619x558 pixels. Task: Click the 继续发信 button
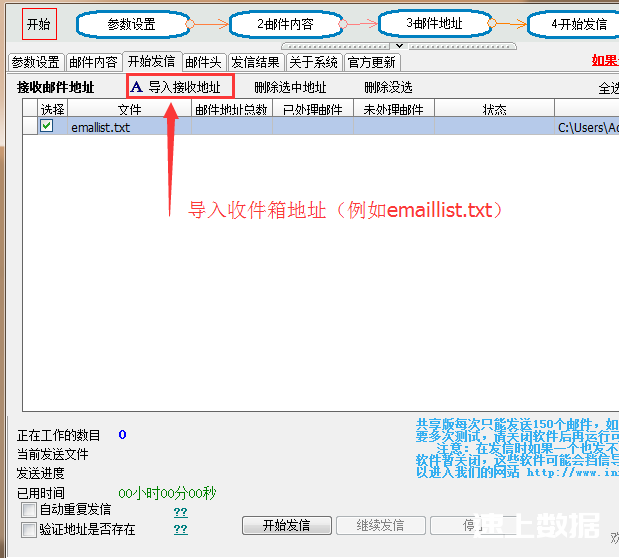coord(381,526)
